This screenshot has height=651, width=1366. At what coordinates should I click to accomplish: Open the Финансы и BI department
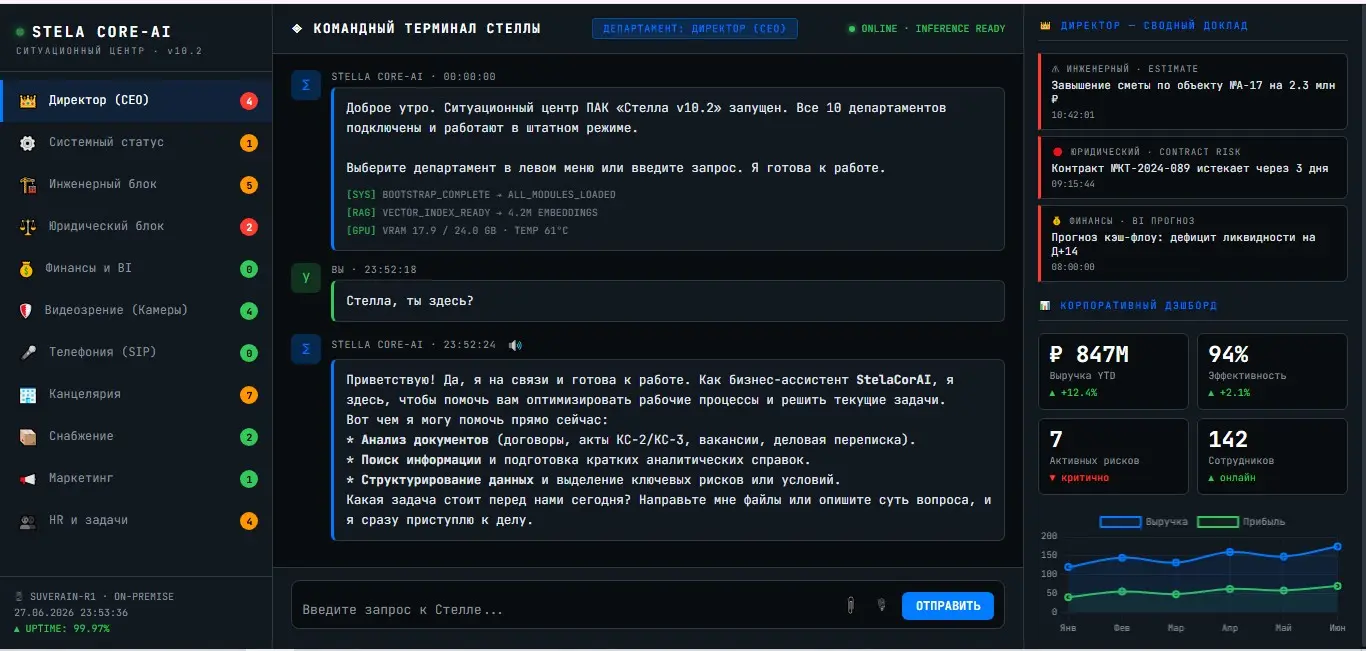pyautogui.click(x=136, y=269)
